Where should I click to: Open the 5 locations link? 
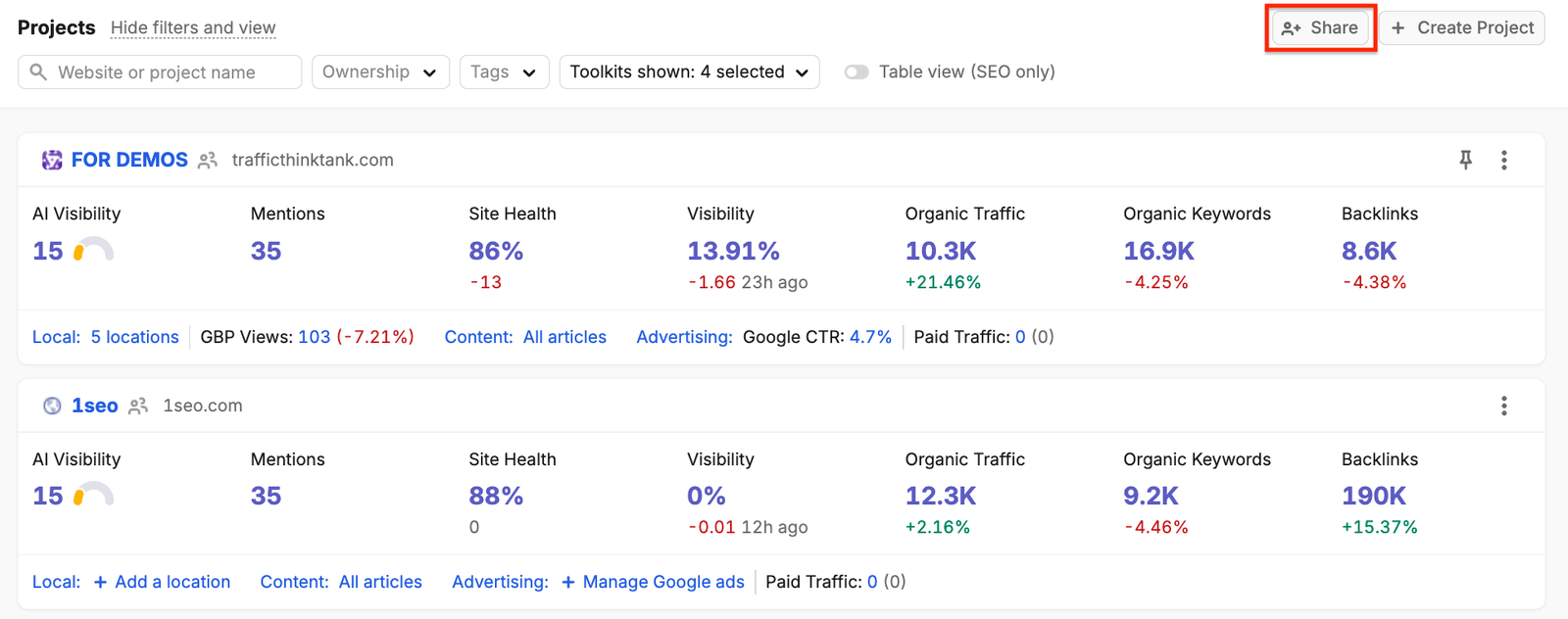point(135,337)
